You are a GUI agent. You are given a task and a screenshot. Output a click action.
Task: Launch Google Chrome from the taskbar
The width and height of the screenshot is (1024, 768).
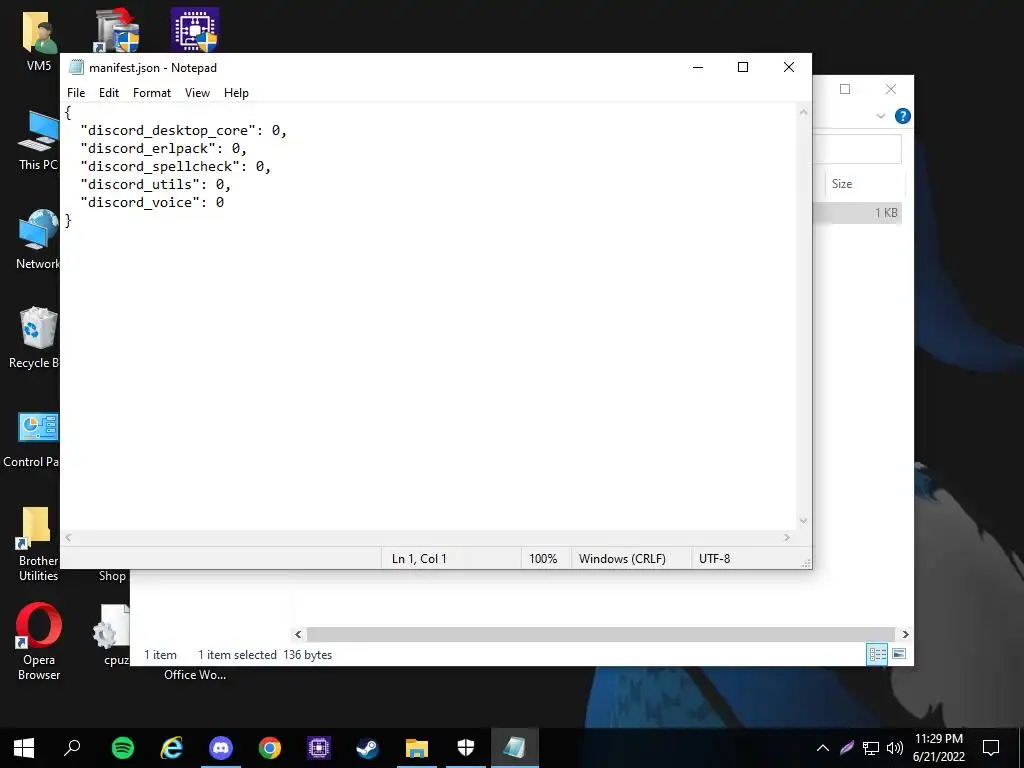(270, 748)
